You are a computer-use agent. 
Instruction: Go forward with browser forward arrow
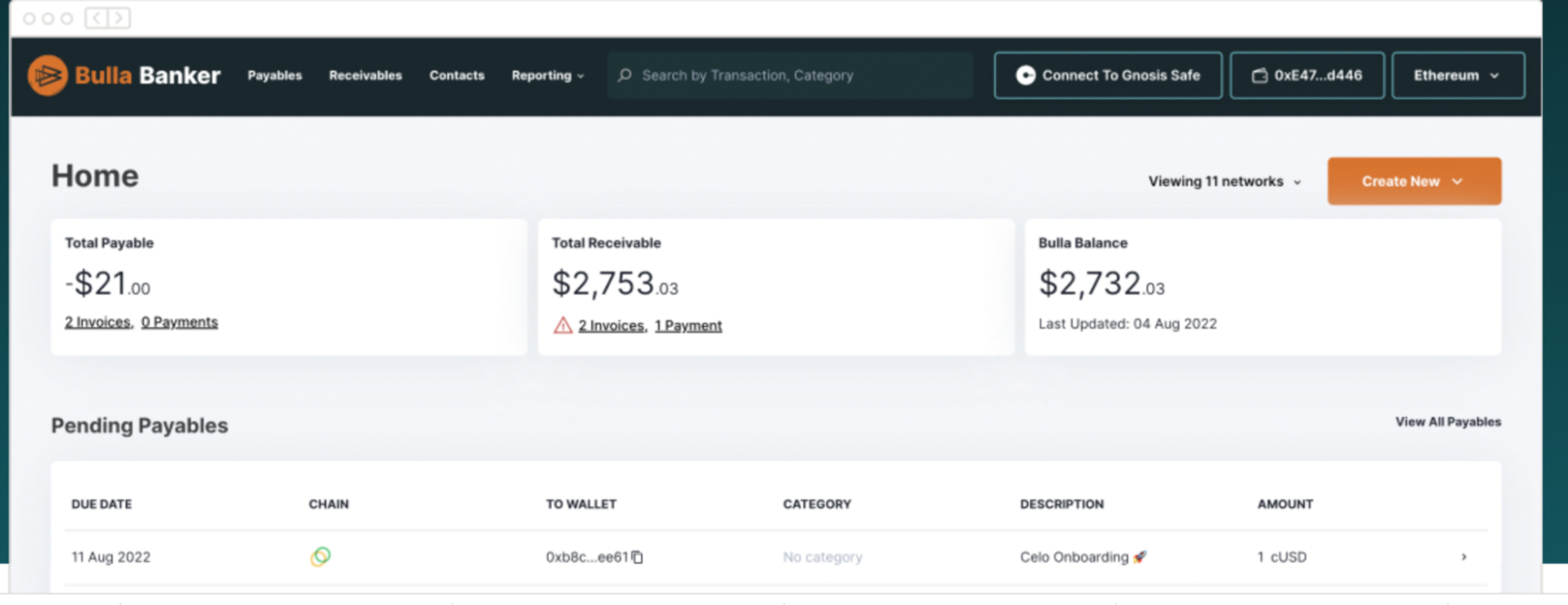(119, 18)
